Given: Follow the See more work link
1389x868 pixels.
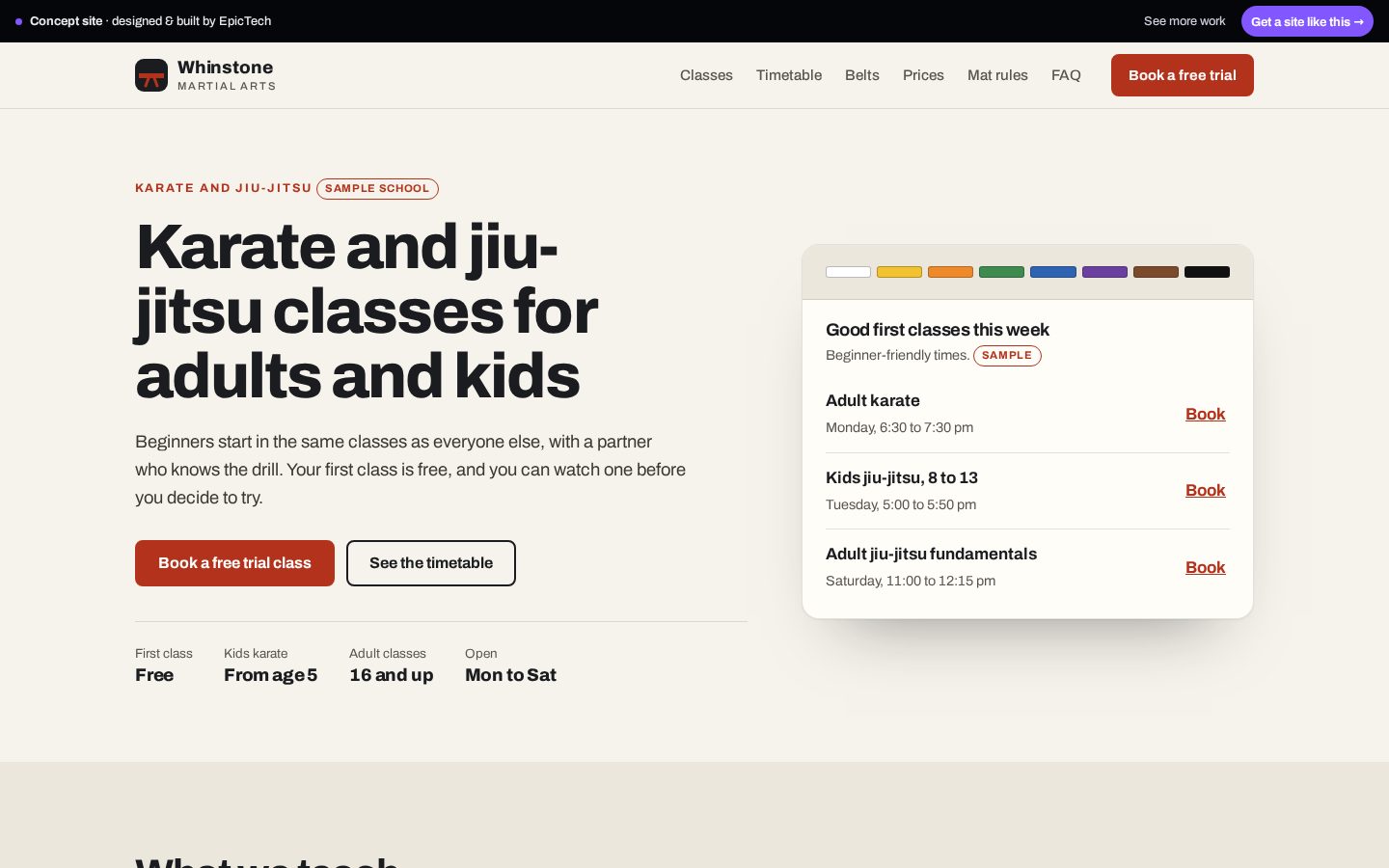Looking at the screenshot, I should (1185, 21).
